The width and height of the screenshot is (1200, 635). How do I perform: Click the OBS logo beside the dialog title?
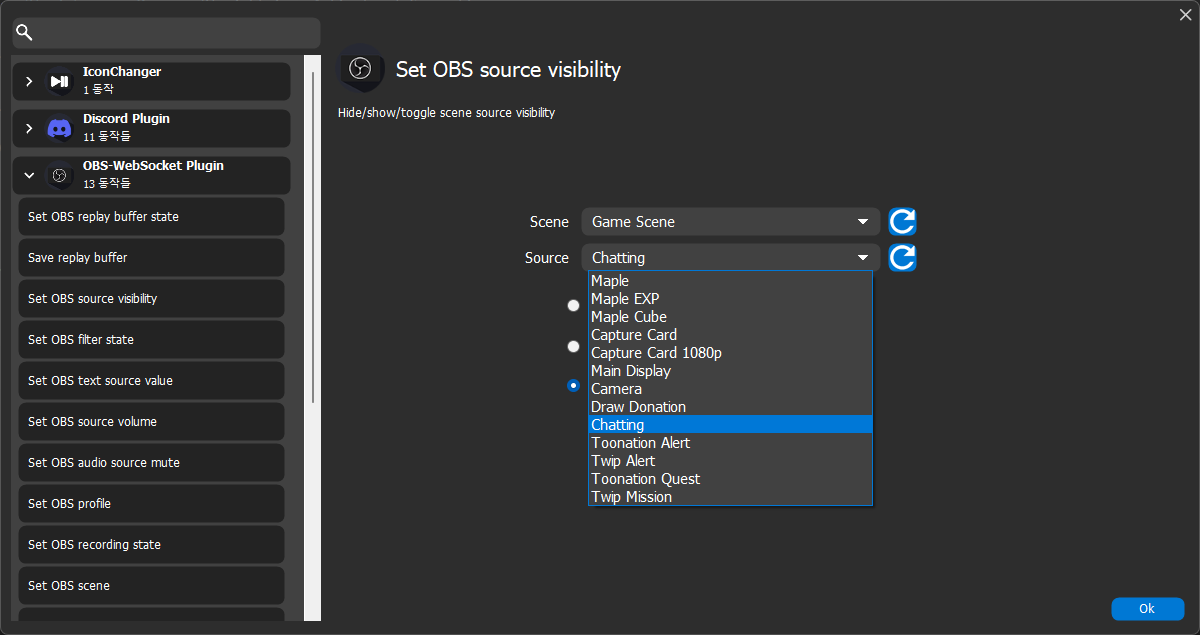point(362,69)
